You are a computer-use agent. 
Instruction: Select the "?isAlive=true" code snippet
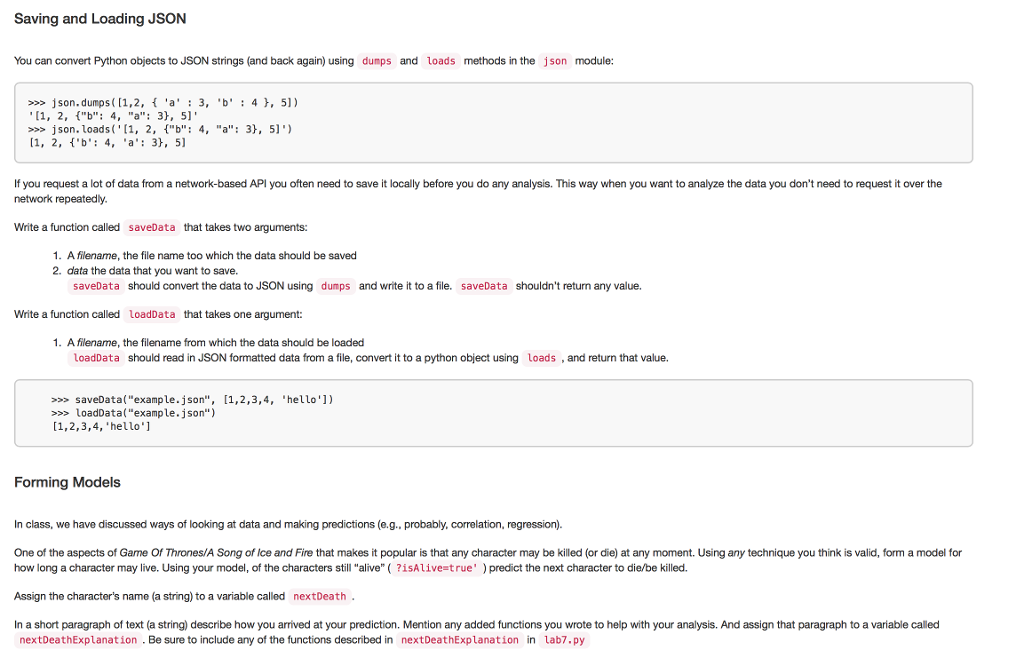(436, 568)
